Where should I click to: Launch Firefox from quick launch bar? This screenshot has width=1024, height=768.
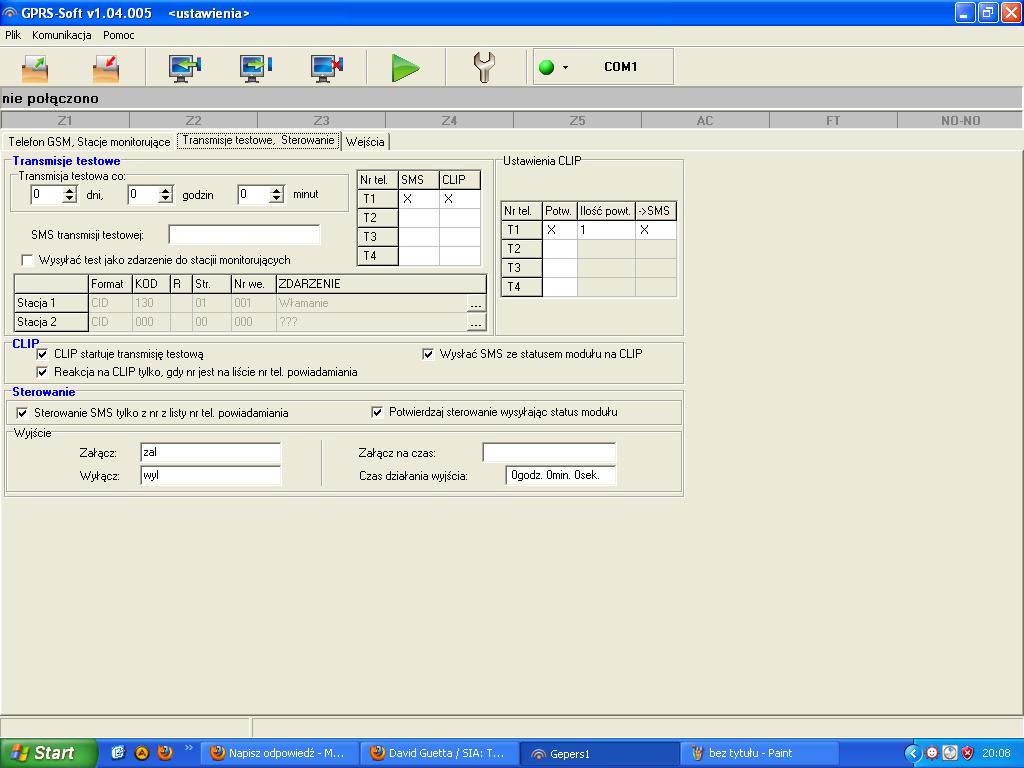(165, 753)
